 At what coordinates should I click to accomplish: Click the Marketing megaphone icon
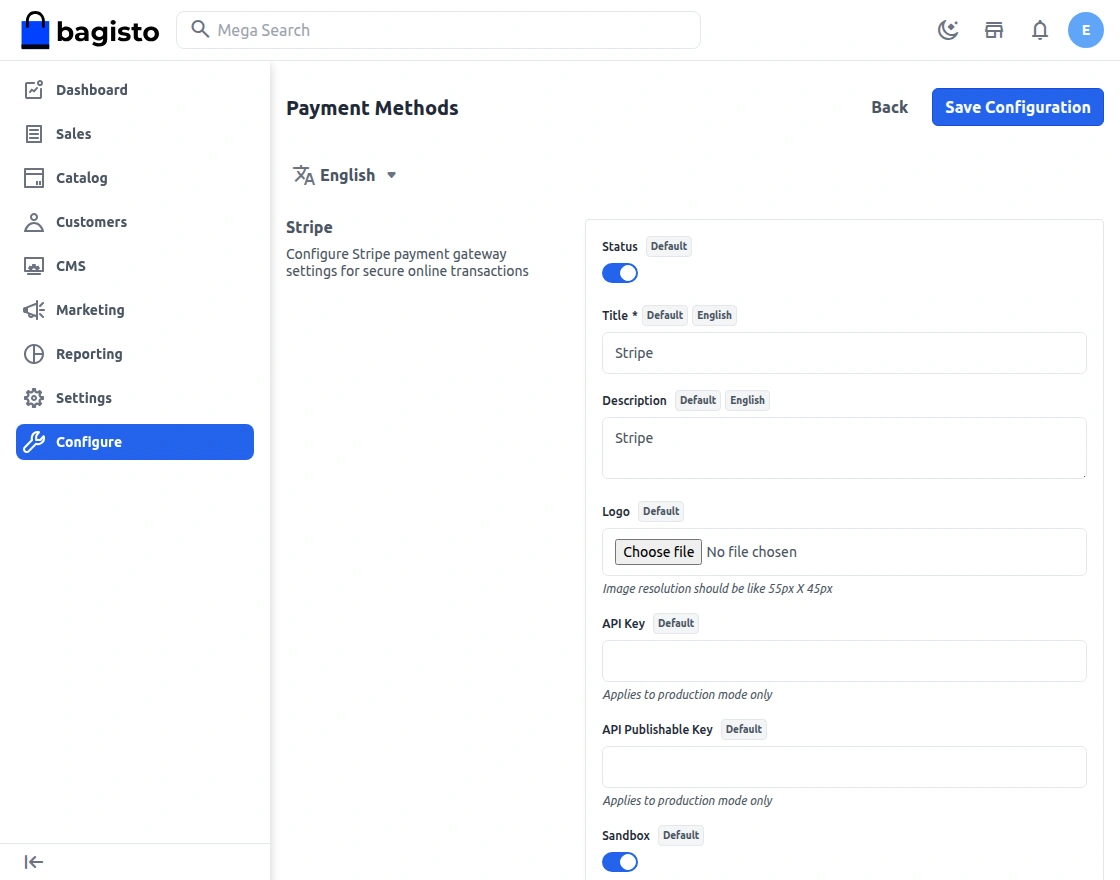(x=34, y=310)
